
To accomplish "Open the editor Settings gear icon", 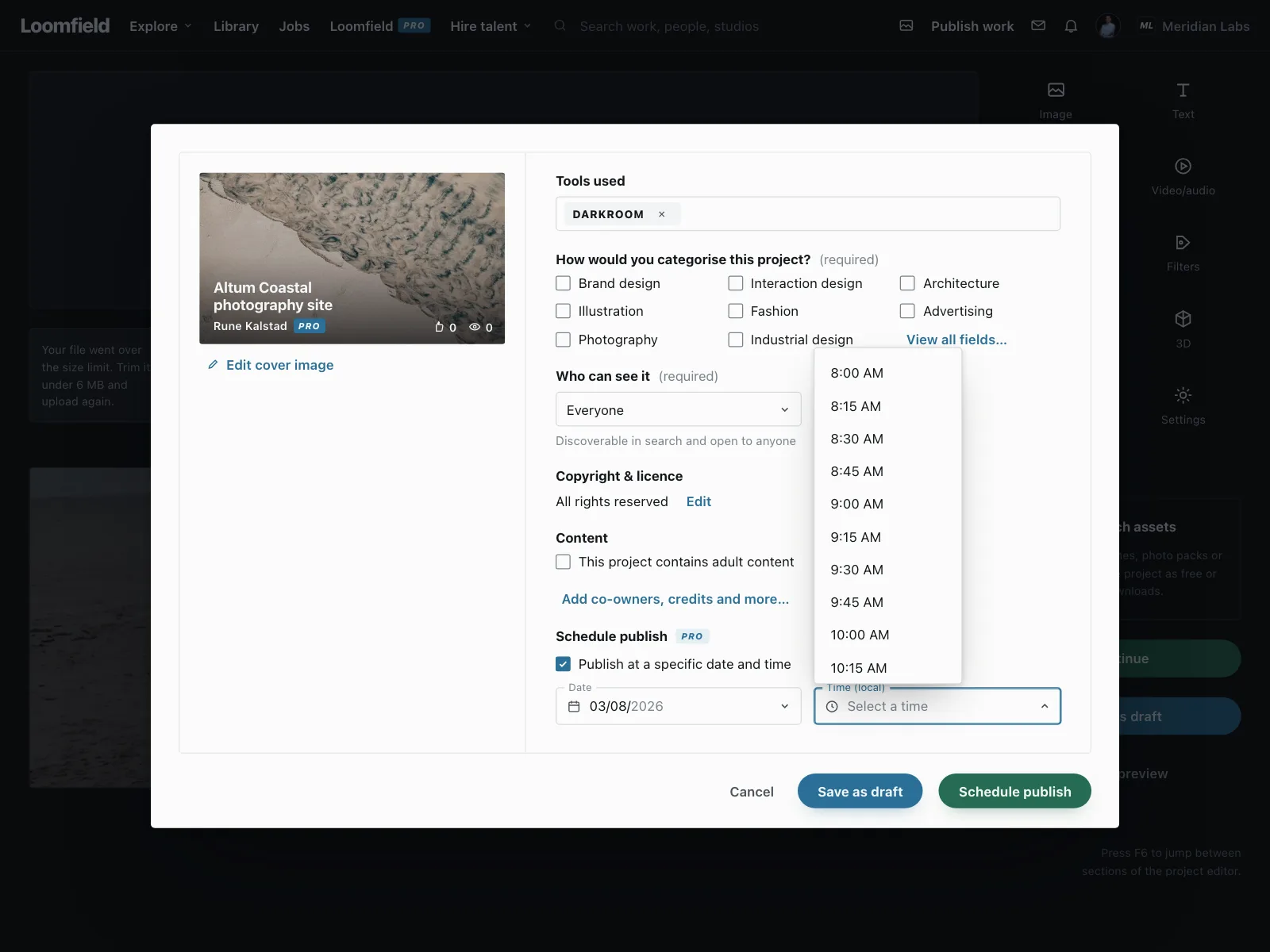I will coord(1183,395).
